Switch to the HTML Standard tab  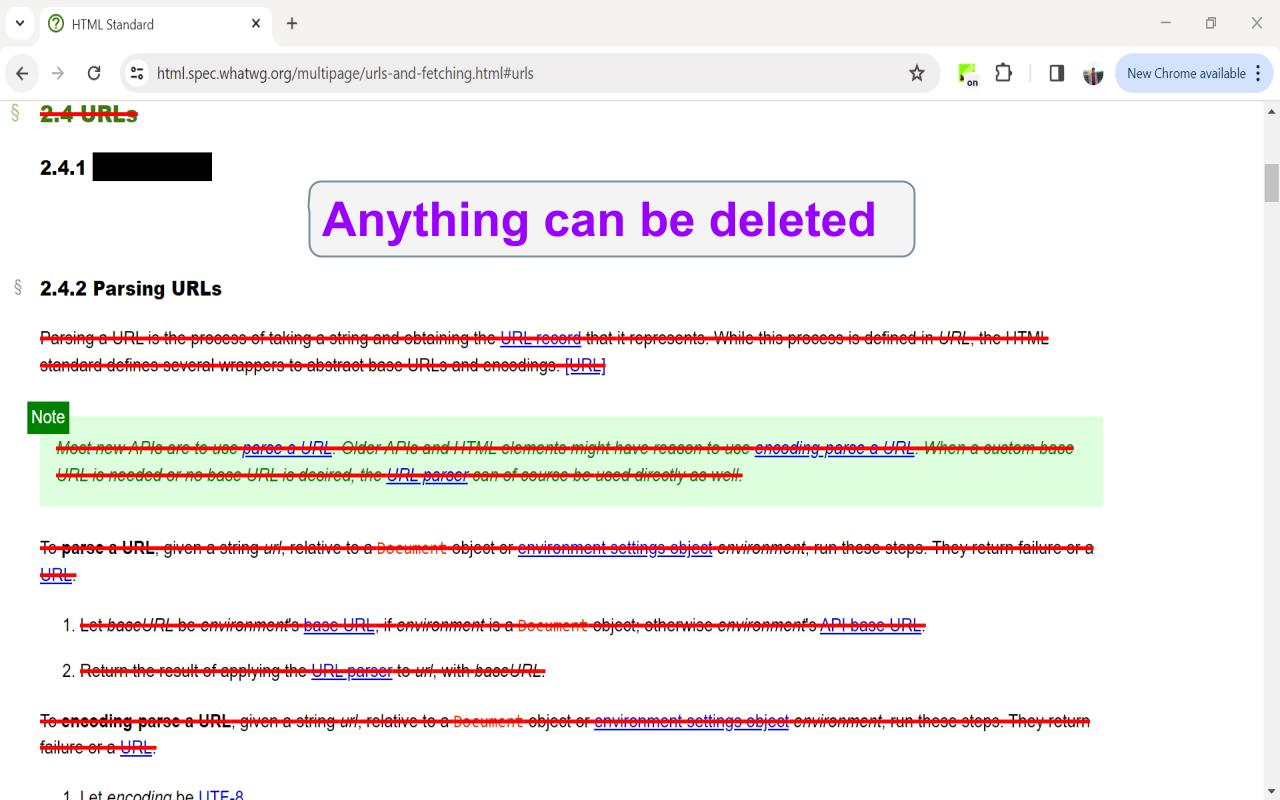point(155,23)
